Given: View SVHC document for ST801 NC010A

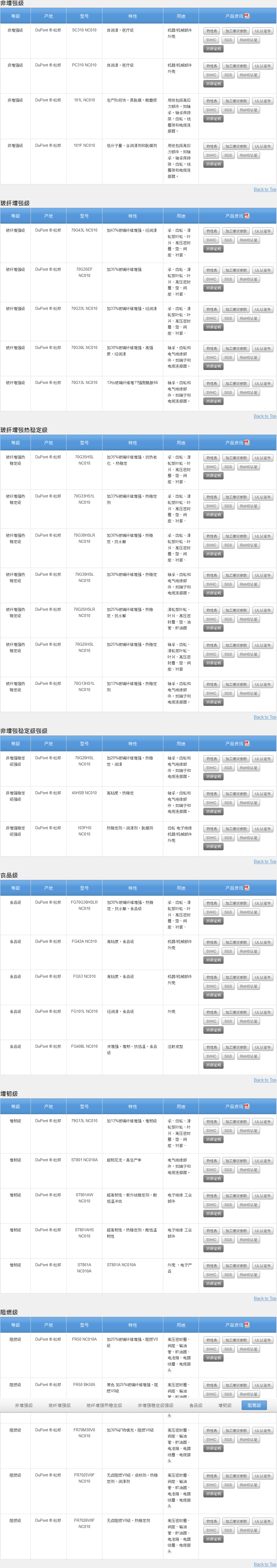Looking at the screenshot, I should (211, 1170).
